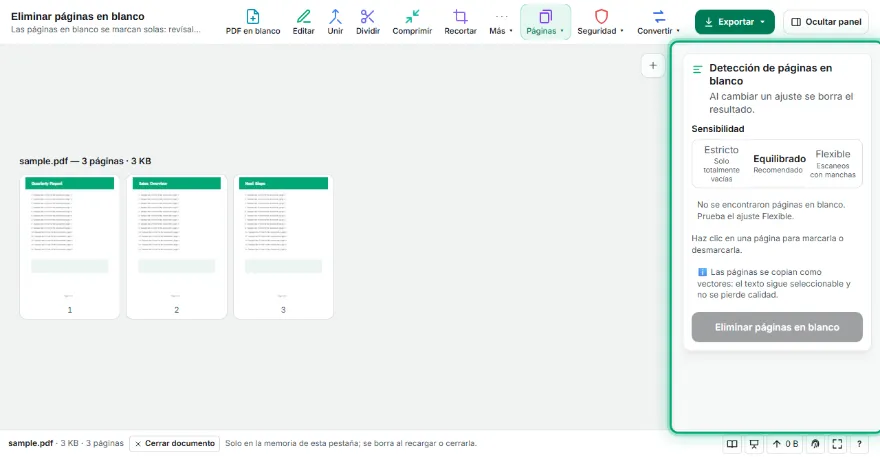Click the Detección de páginas en blanco heading

click(771, 74)
